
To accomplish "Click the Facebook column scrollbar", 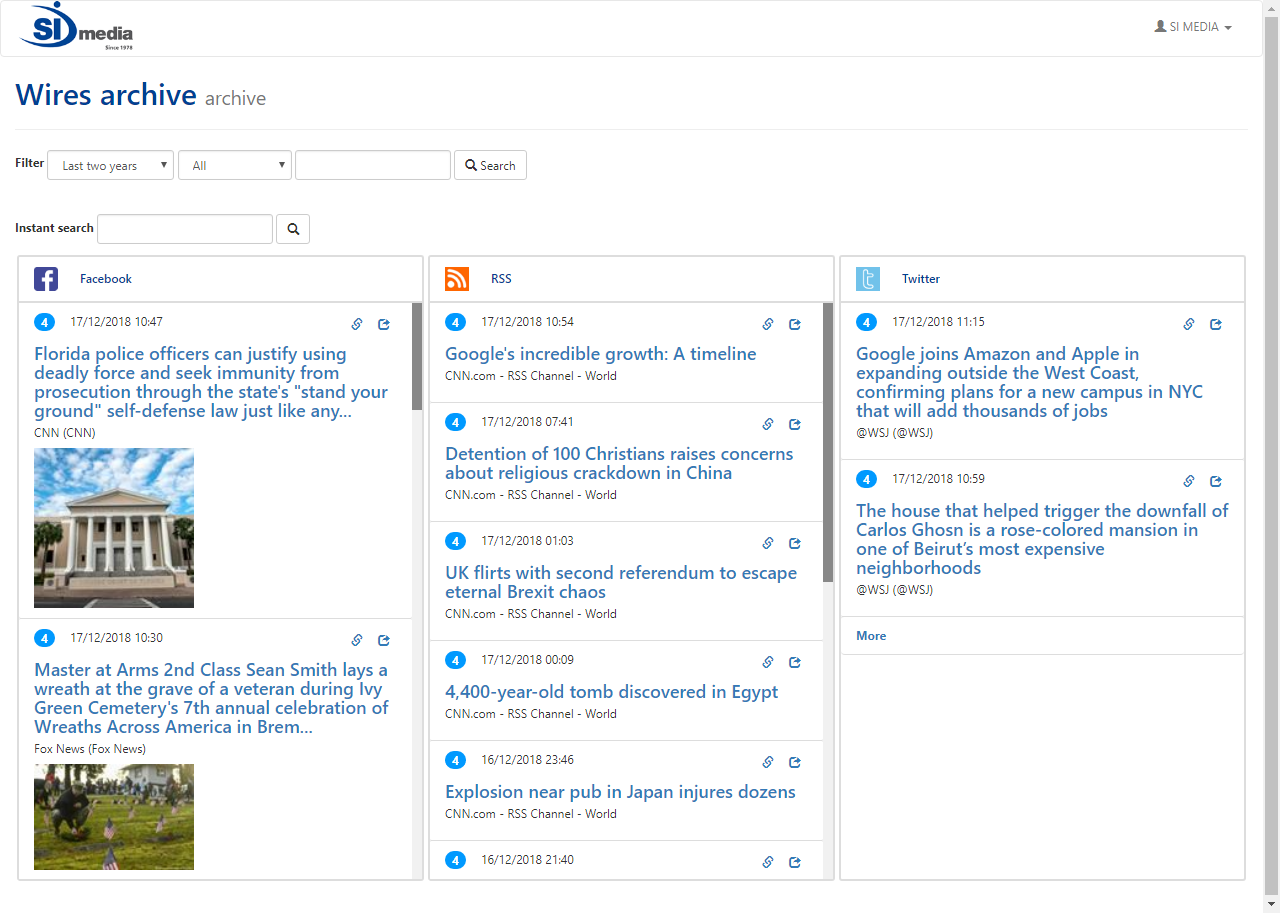I will (x=417, y=356).
